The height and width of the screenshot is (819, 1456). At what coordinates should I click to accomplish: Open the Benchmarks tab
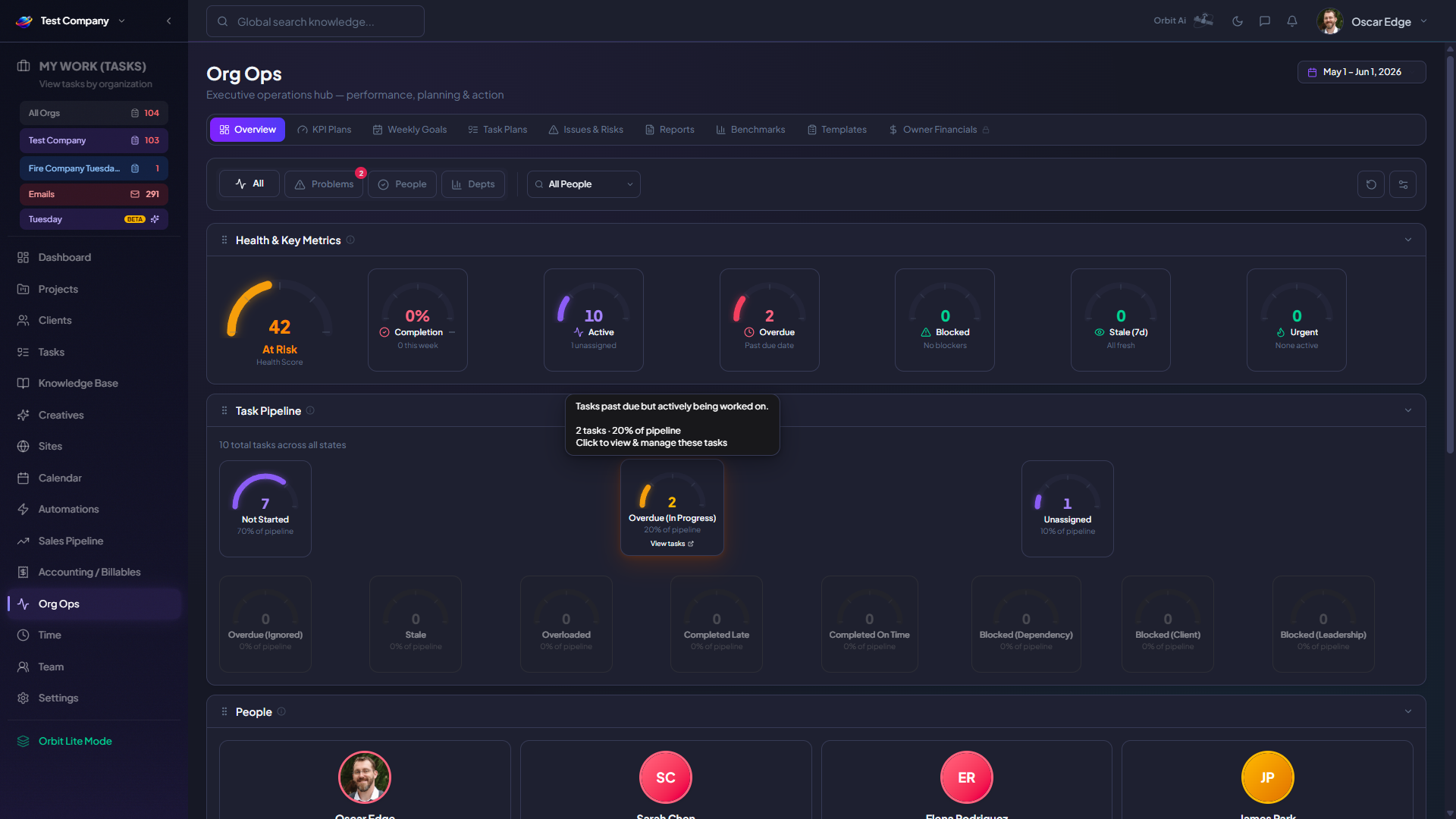(x=751, y=130)
